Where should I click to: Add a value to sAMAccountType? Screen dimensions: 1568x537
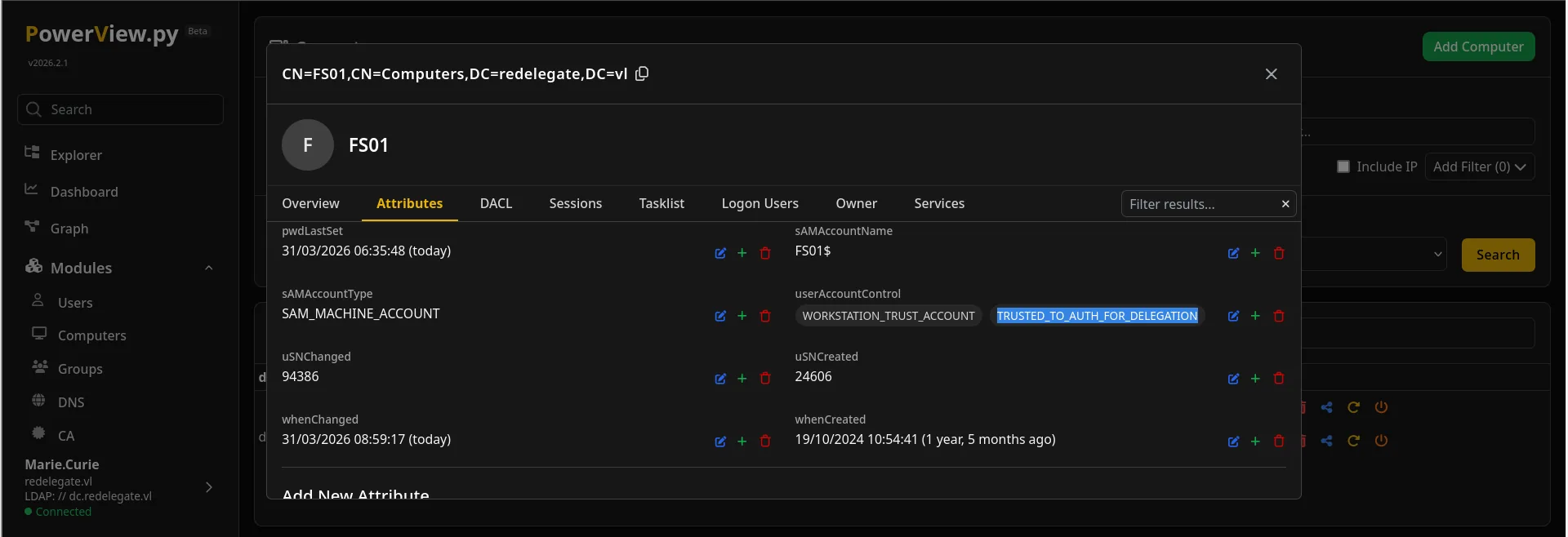(742, 316)
